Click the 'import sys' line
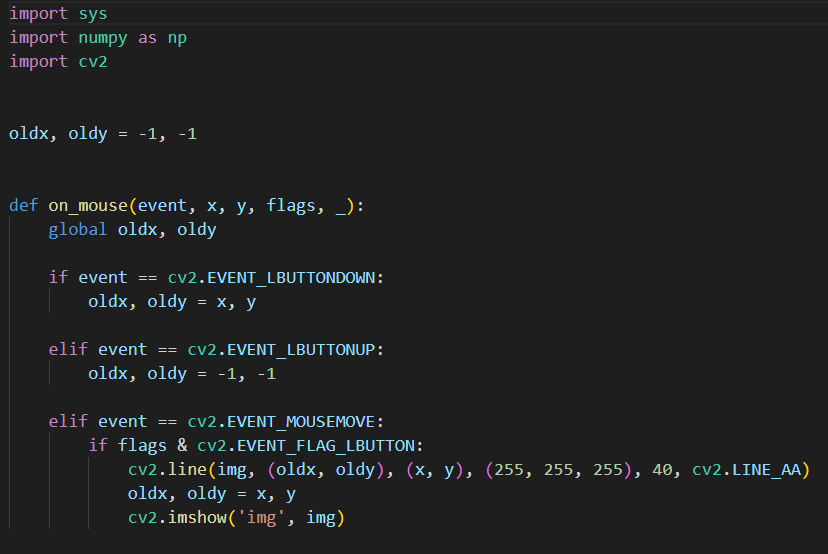 coord(58,14)
